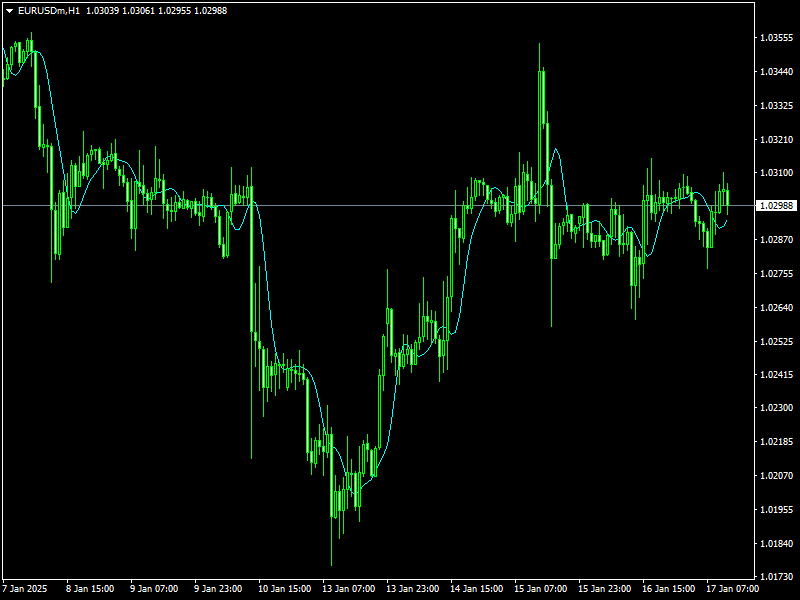Click the 10 Jan 15:00 time label
This screenshot has width=800, height=600.
(285, 589)
